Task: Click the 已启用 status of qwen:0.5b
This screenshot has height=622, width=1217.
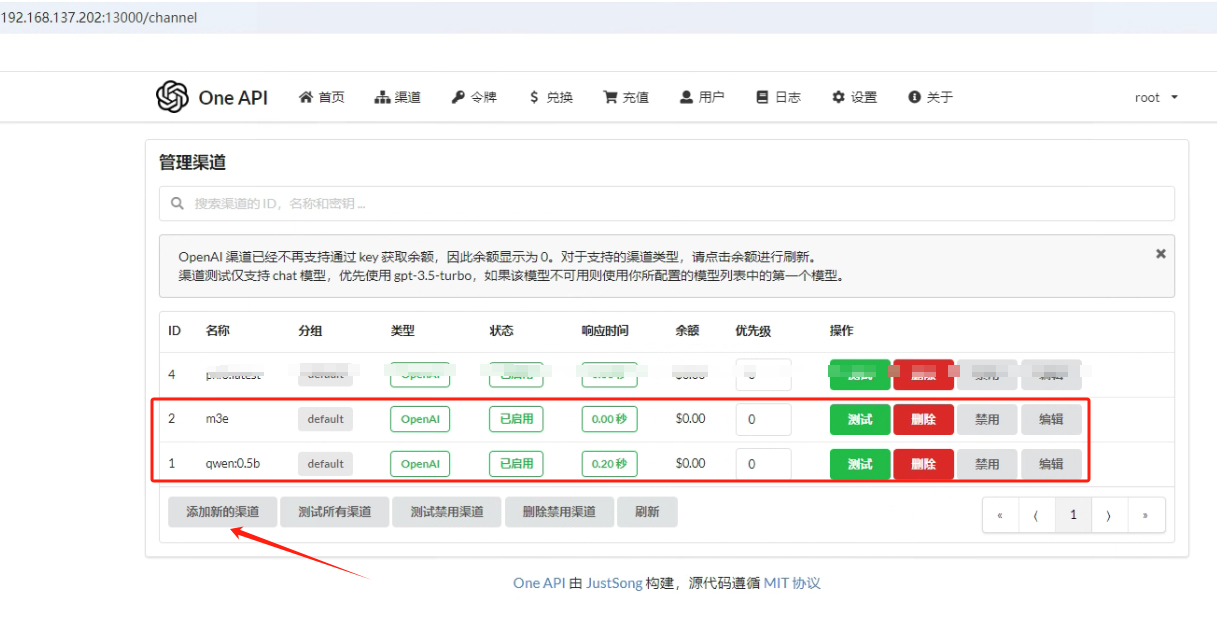Action: point(516,464)
